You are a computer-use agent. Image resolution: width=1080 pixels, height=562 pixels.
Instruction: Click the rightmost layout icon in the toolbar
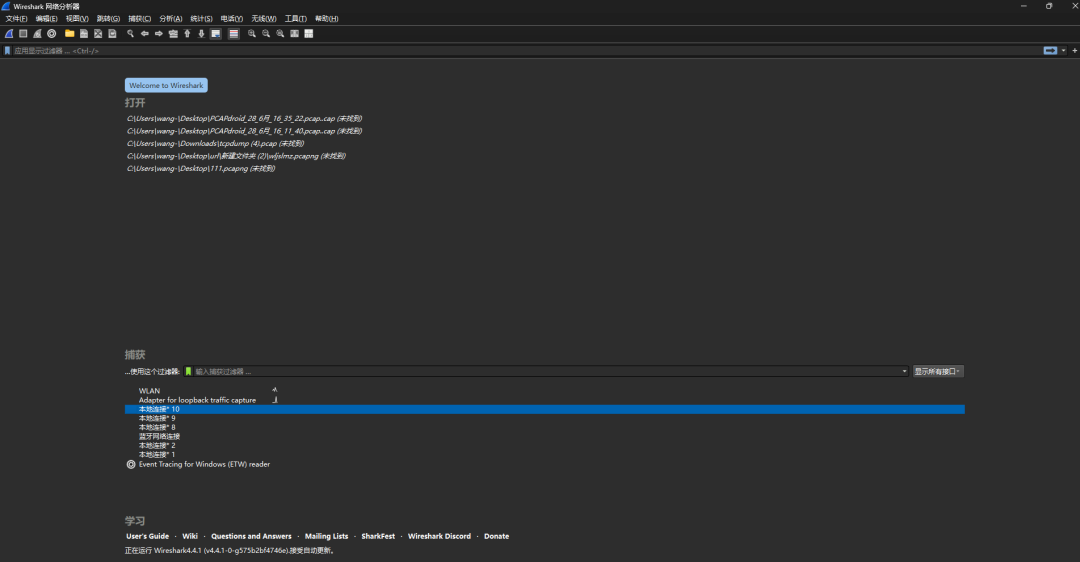tap(309, 33)
